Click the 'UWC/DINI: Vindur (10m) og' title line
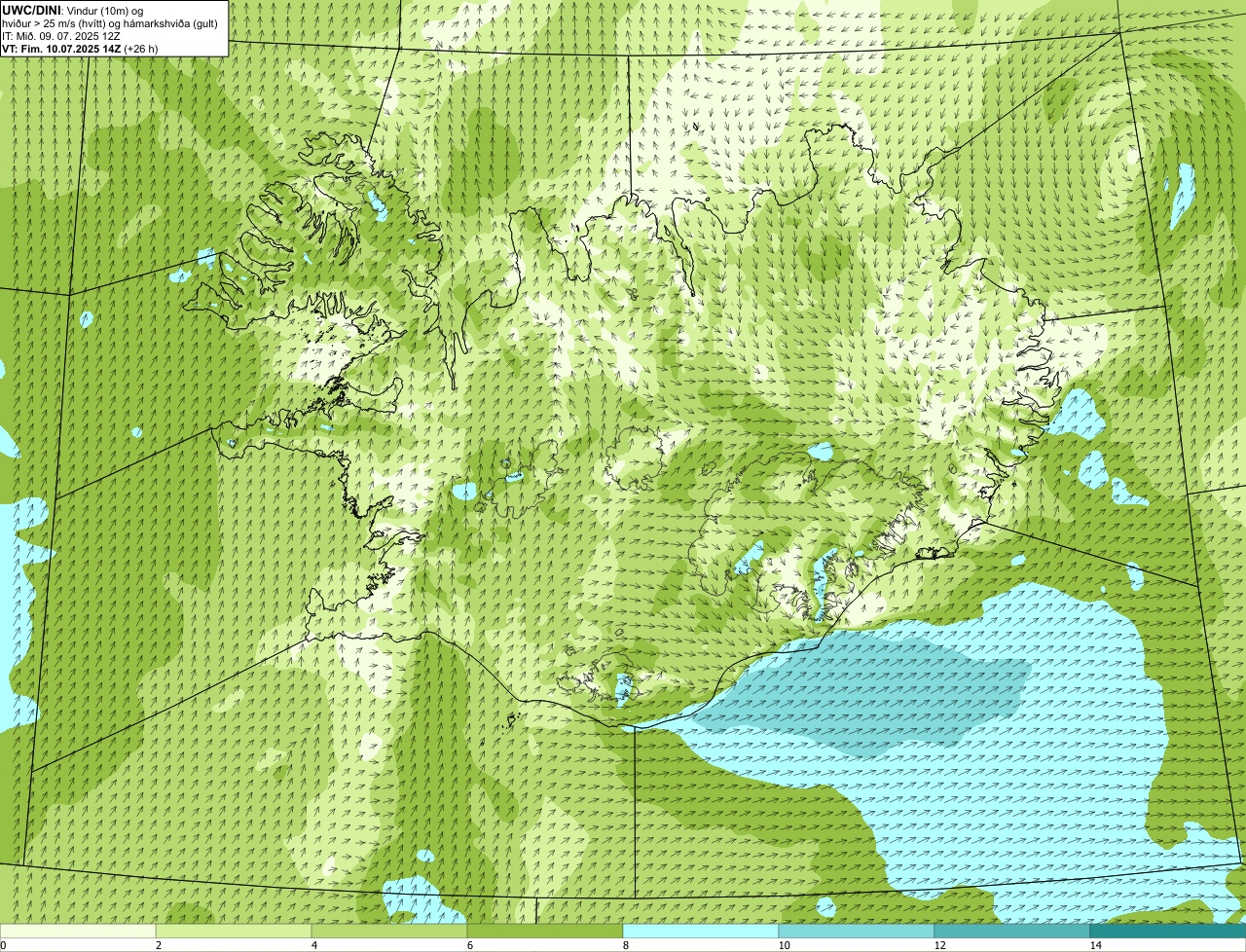The image size is (1246, 952). (74, 10)
